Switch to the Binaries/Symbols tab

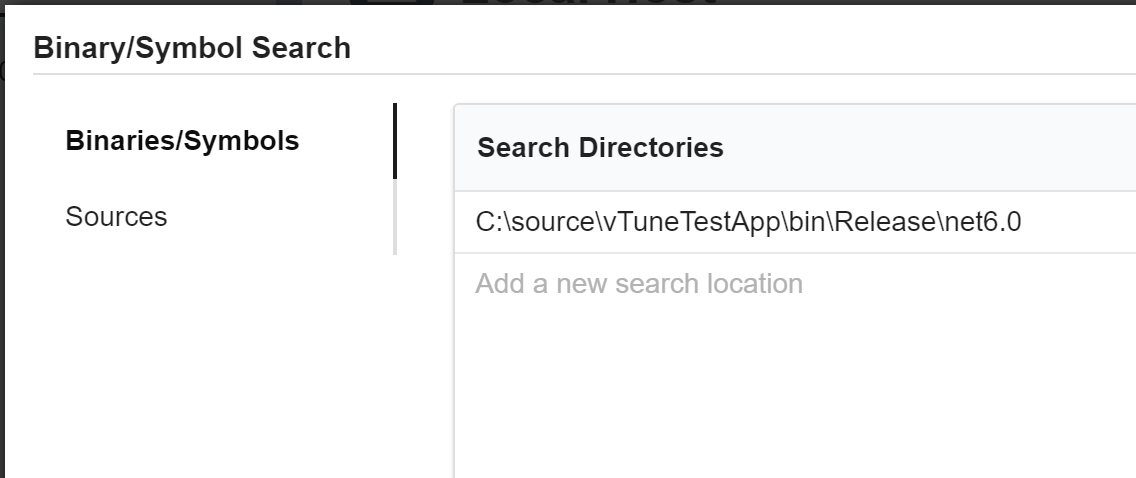[x=182, y=141]
